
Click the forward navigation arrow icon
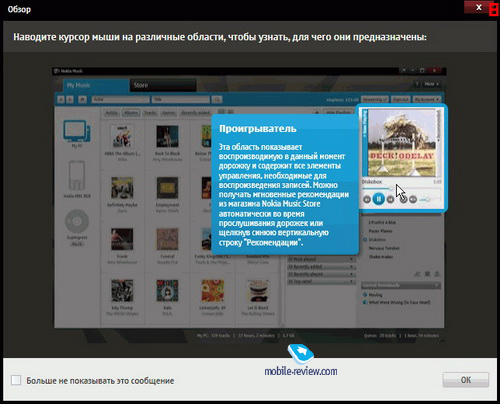70,99
